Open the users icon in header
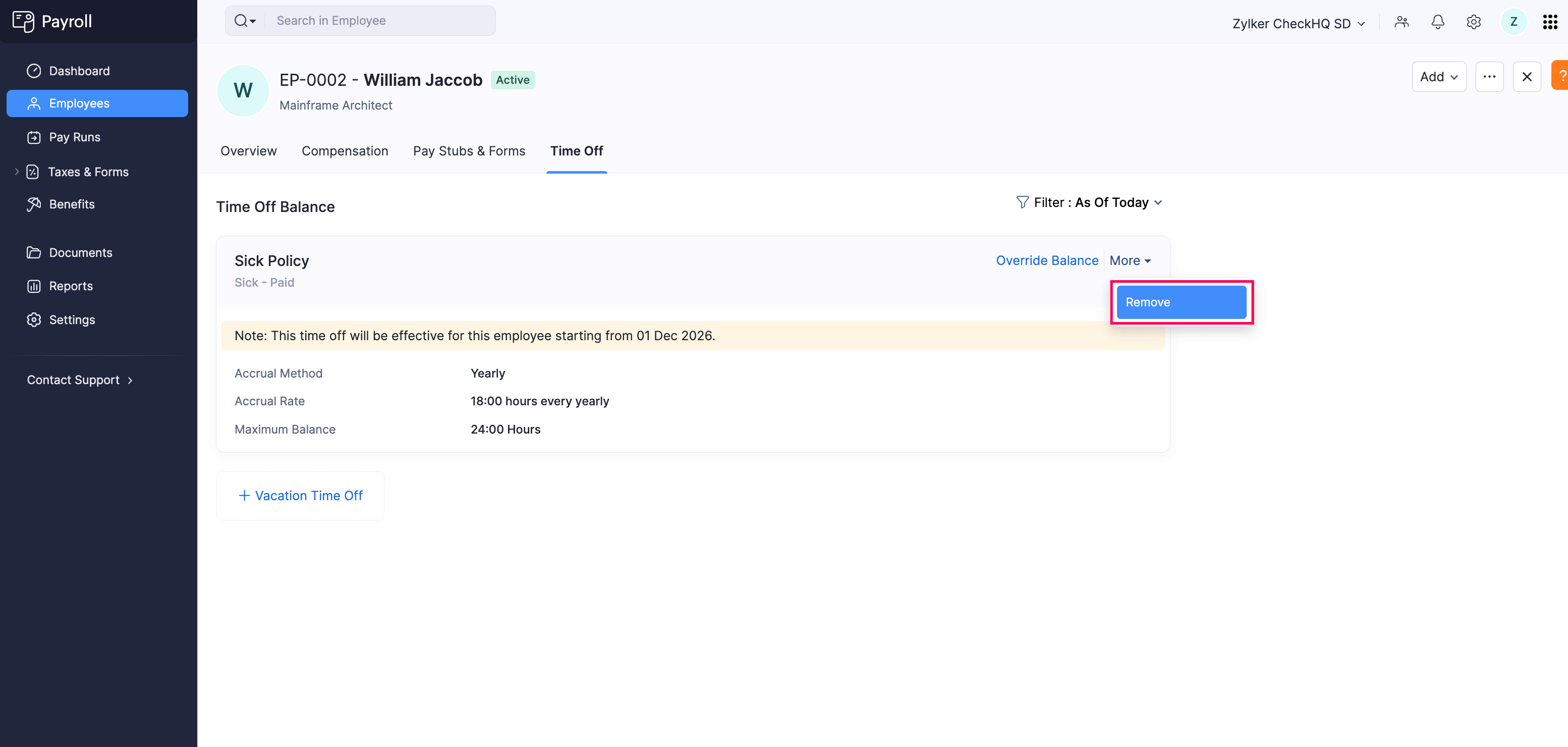The height and width of the screenshot is (747, 1568). tap(1401, 23)
